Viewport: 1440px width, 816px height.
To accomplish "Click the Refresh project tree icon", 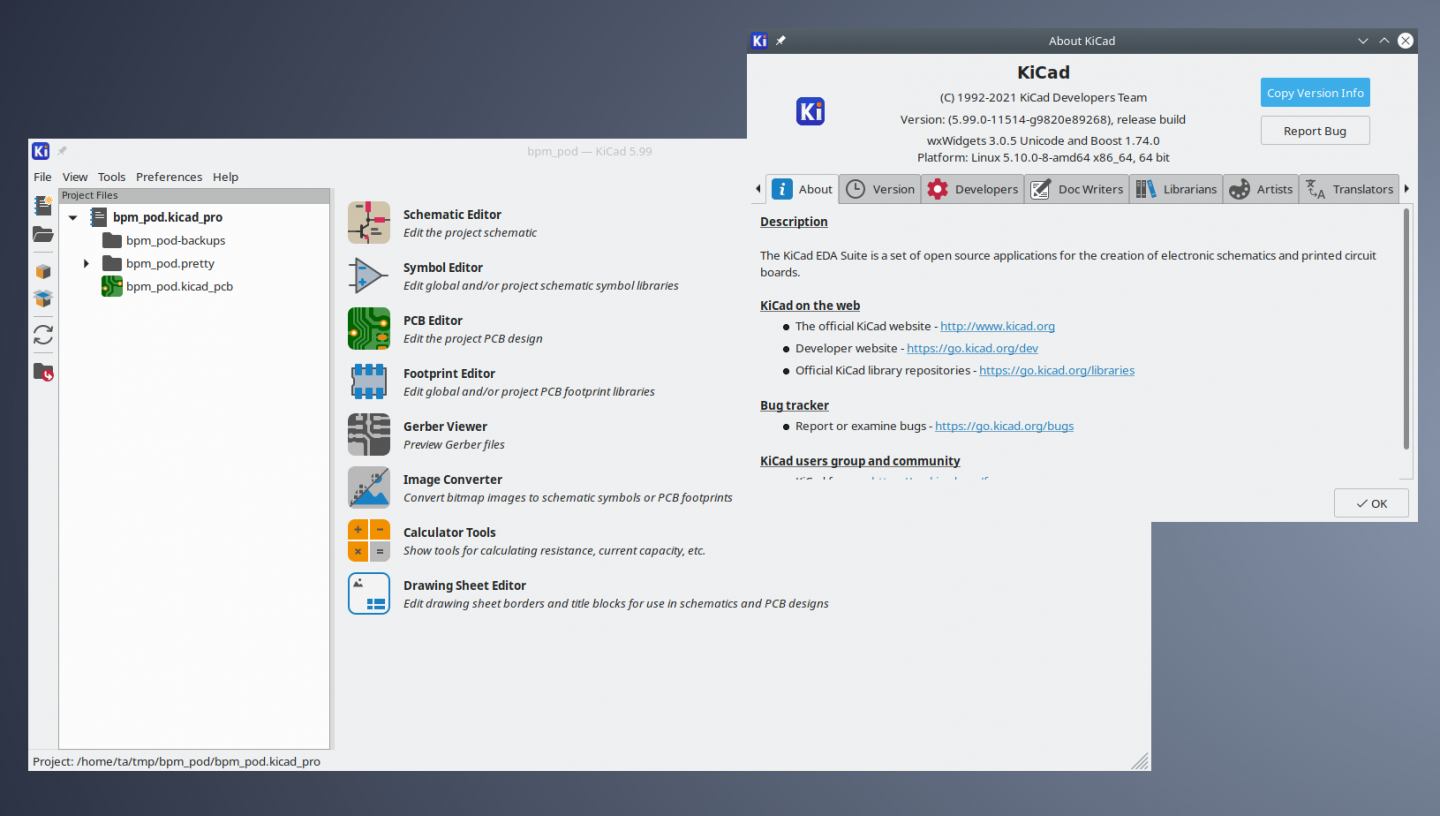I will (x=43, y=335).
